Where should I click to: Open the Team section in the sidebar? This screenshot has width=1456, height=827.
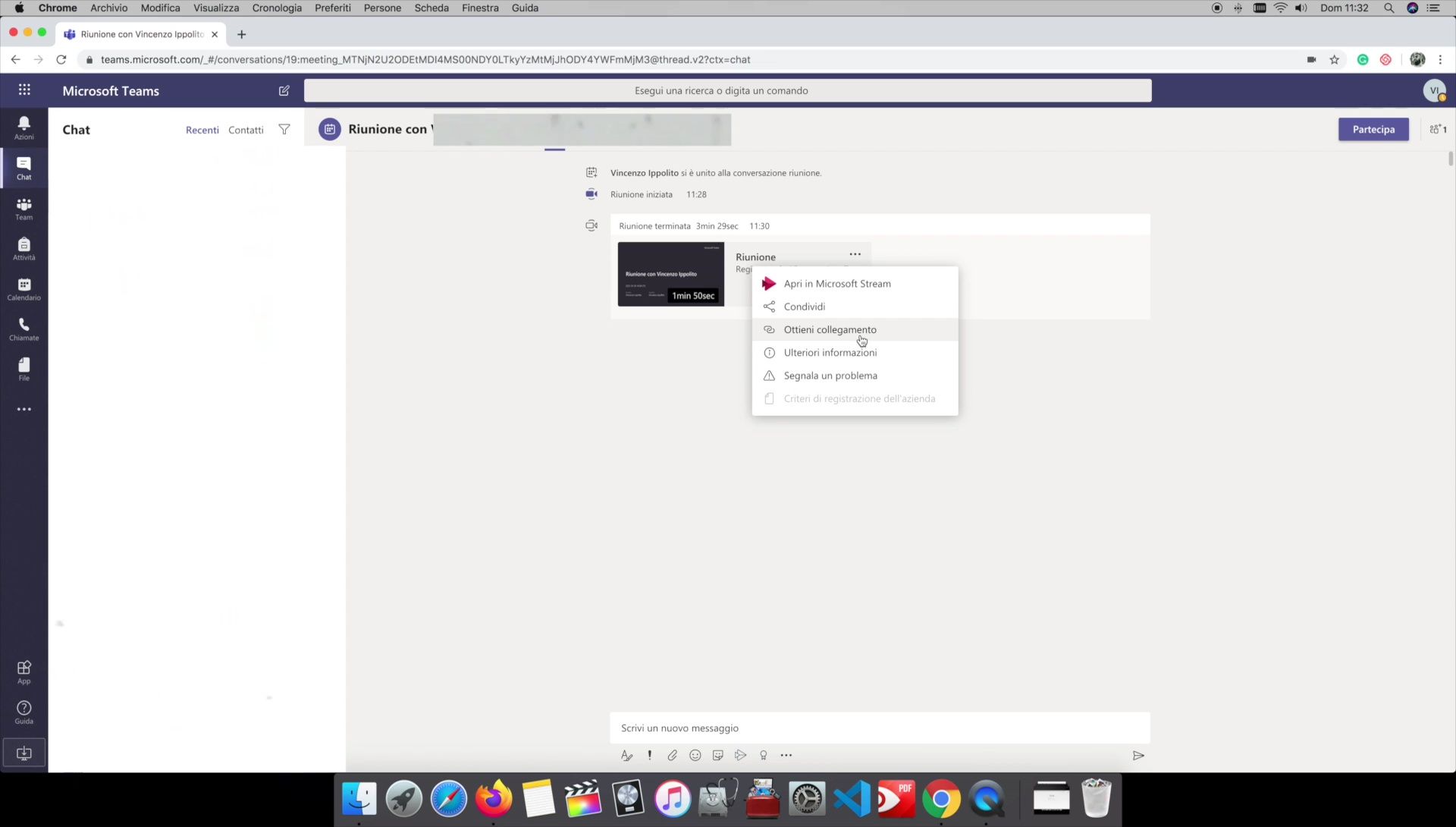pos(24,209)
